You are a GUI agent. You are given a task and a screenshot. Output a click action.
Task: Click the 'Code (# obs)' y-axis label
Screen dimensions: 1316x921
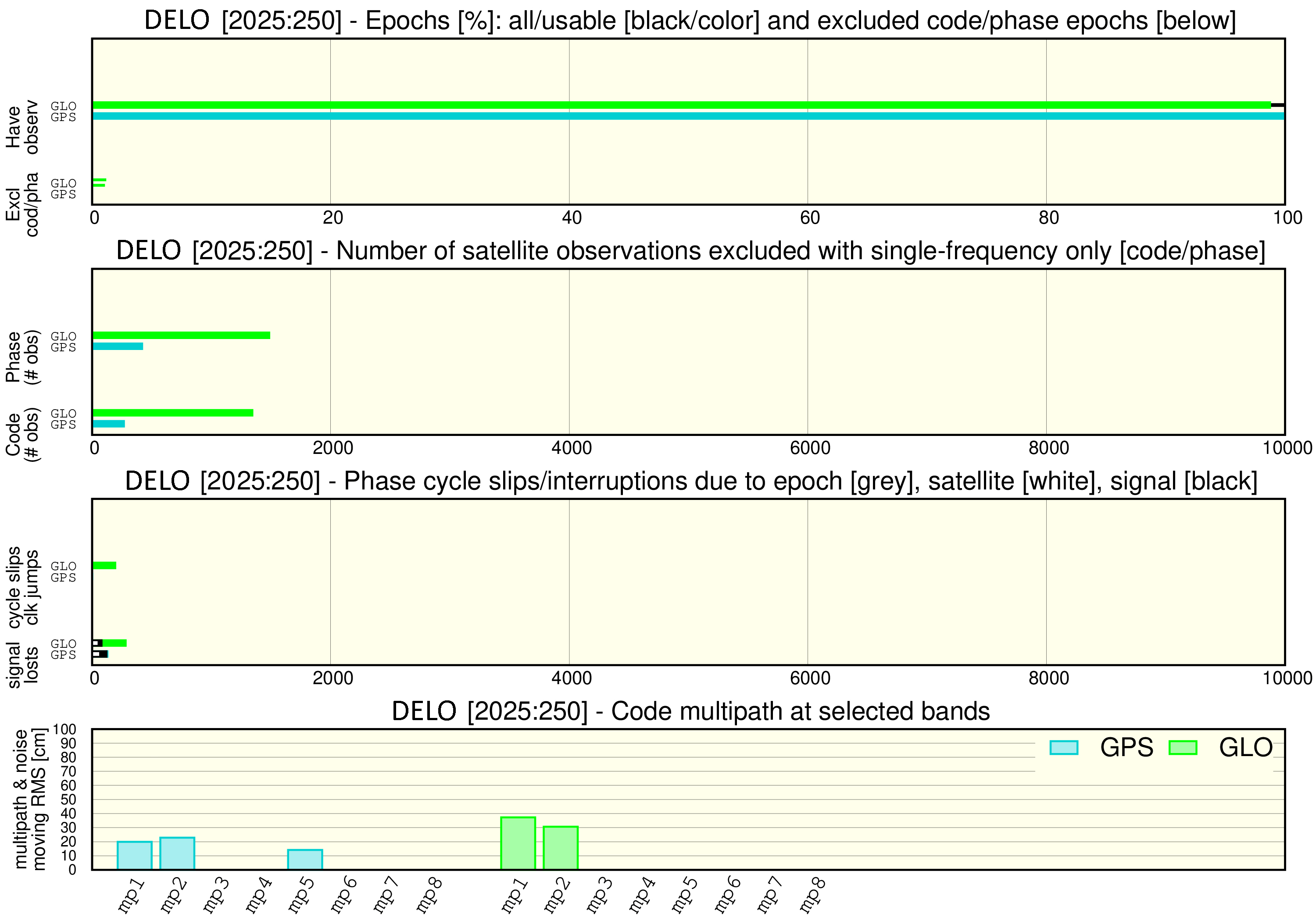tap(22, 435)
